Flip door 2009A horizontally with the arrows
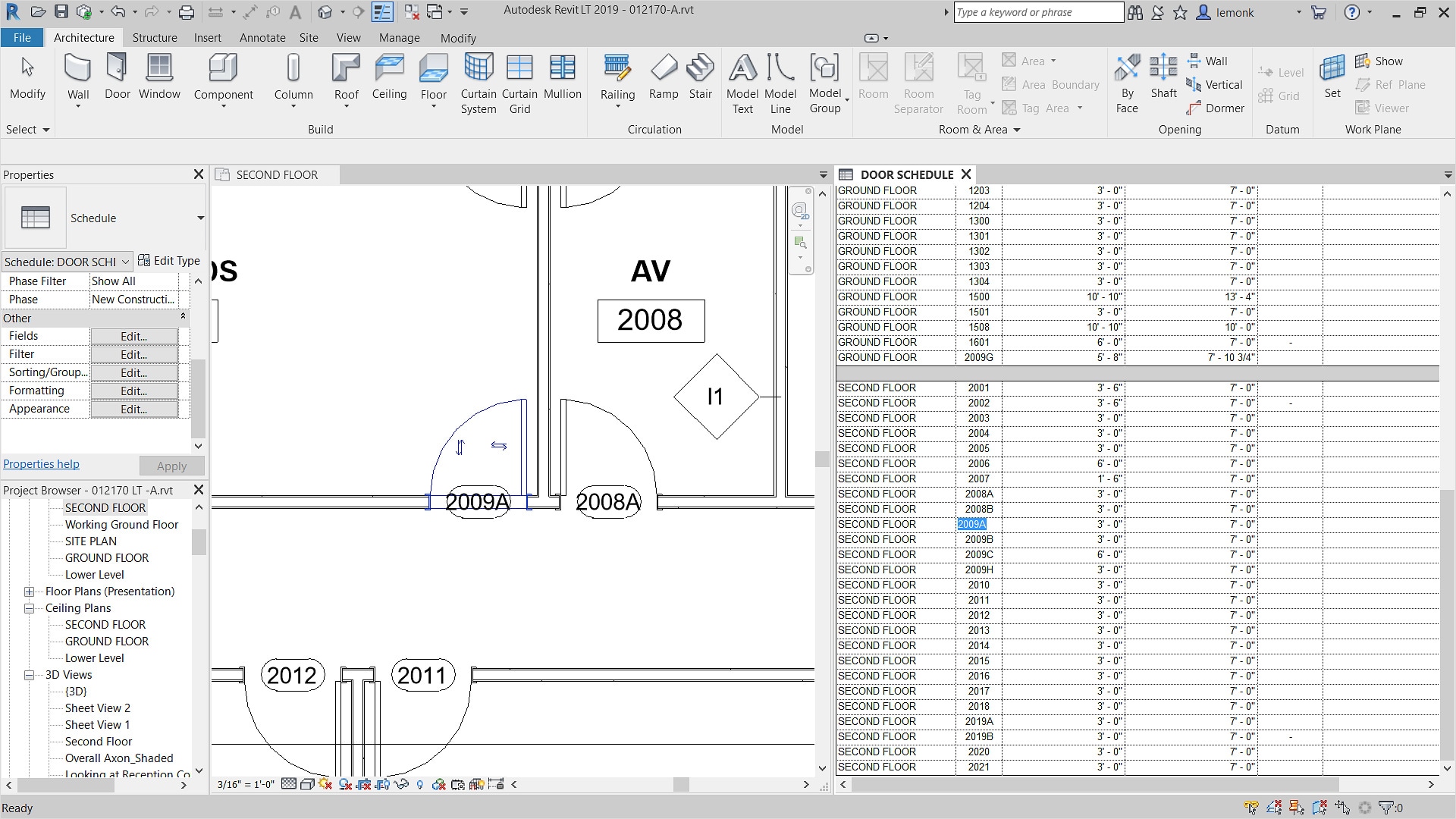 498,446
